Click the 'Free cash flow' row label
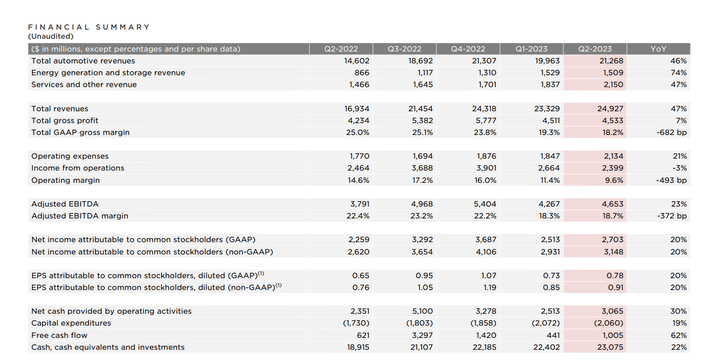 tap(59, 335)
